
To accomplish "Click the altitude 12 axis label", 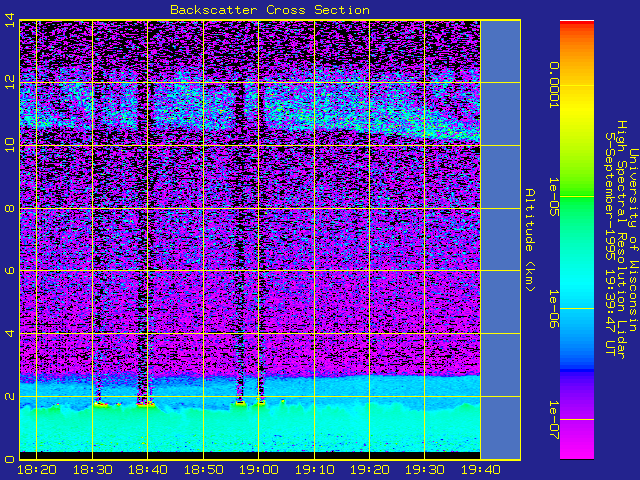I will click(9, 82).
